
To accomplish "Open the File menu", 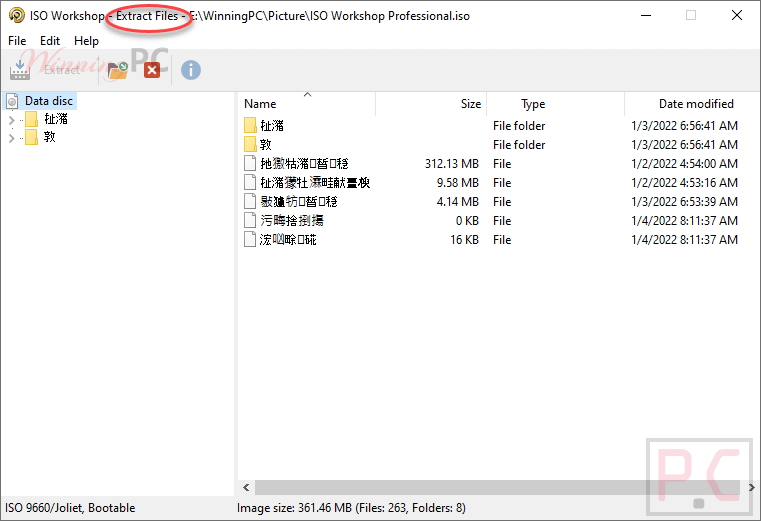I will (17, 41).
